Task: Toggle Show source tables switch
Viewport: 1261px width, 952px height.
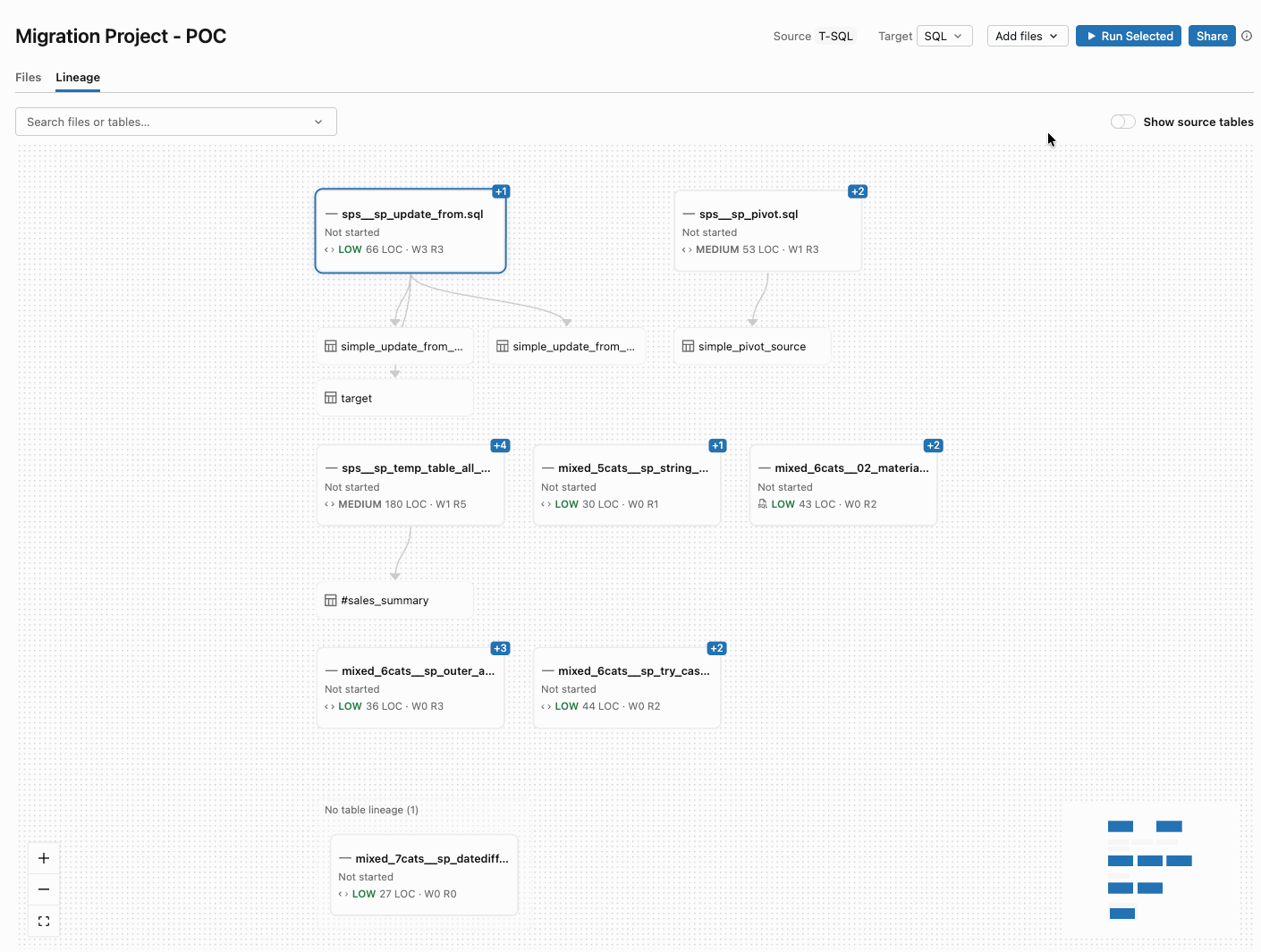Action: coord(1123,122)
